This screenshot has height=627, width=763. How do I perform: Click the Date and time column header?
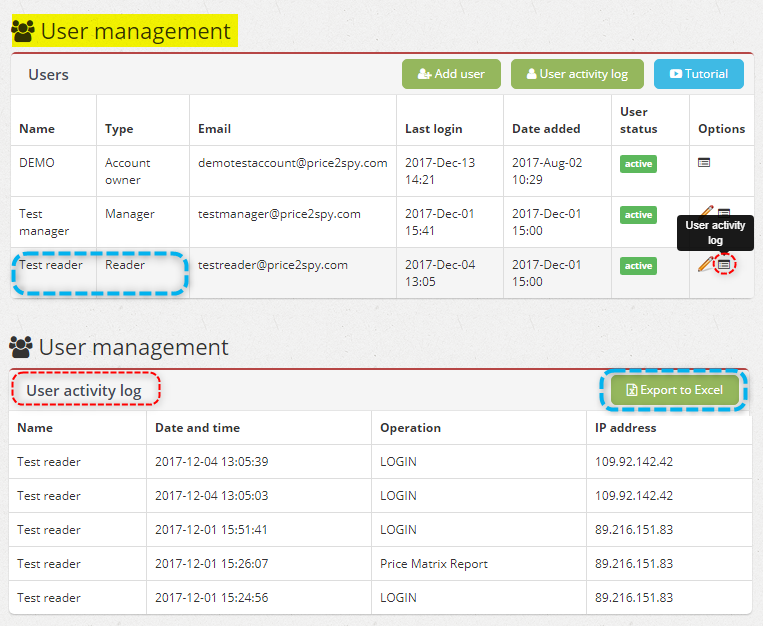coord(197,428)
